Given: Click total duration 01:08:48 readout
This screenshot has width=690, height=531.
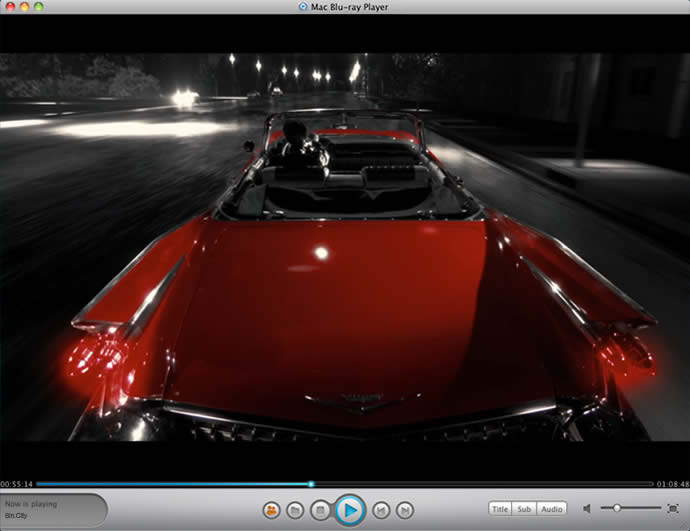Looking at the screenshot, I should [673, 484].
